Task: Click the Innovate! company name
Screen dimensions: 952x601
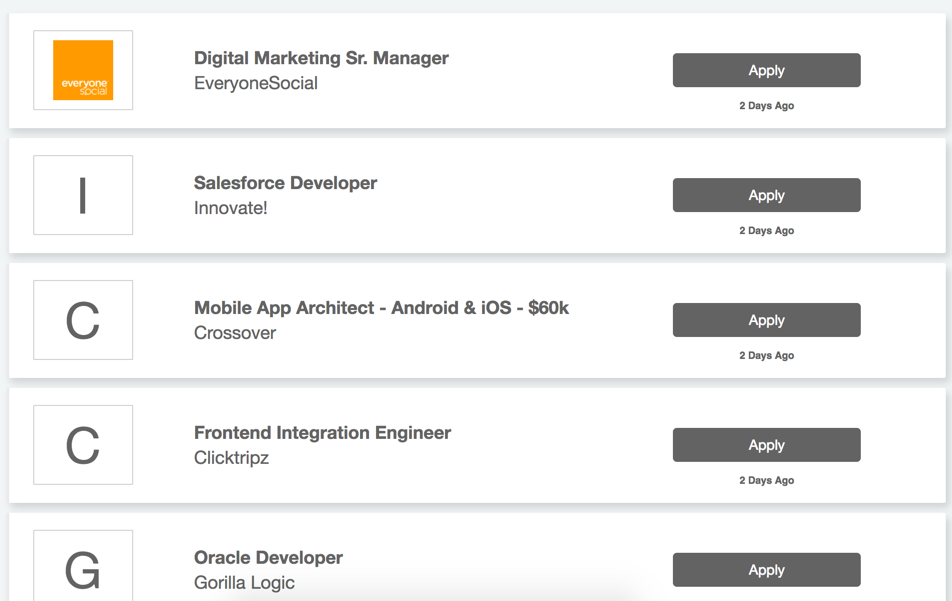Action: pos(231,208)
